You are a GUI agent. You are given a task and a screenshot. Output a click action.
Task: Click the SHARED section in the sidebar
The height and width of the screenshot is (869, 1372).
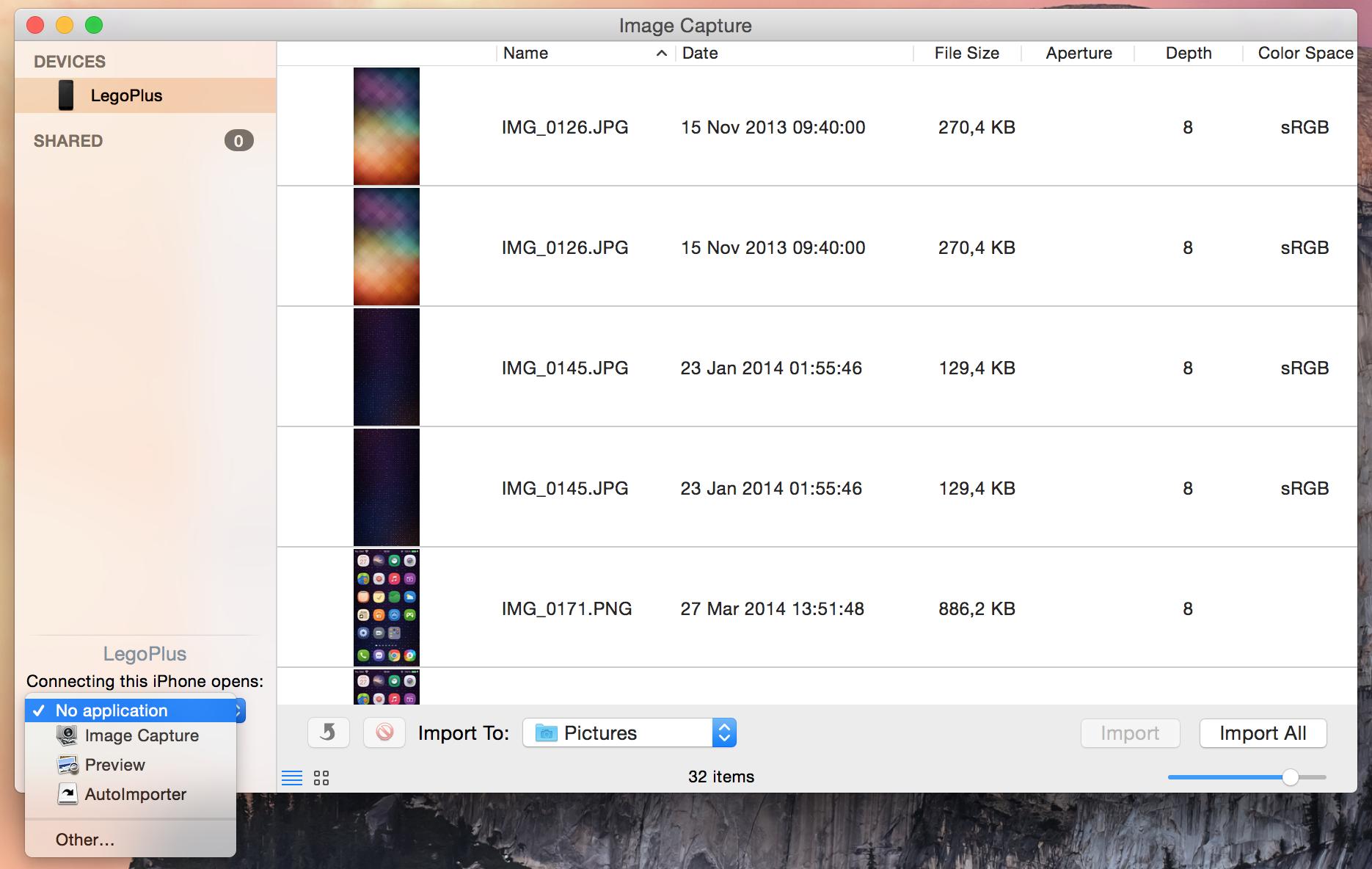[67, 141]
